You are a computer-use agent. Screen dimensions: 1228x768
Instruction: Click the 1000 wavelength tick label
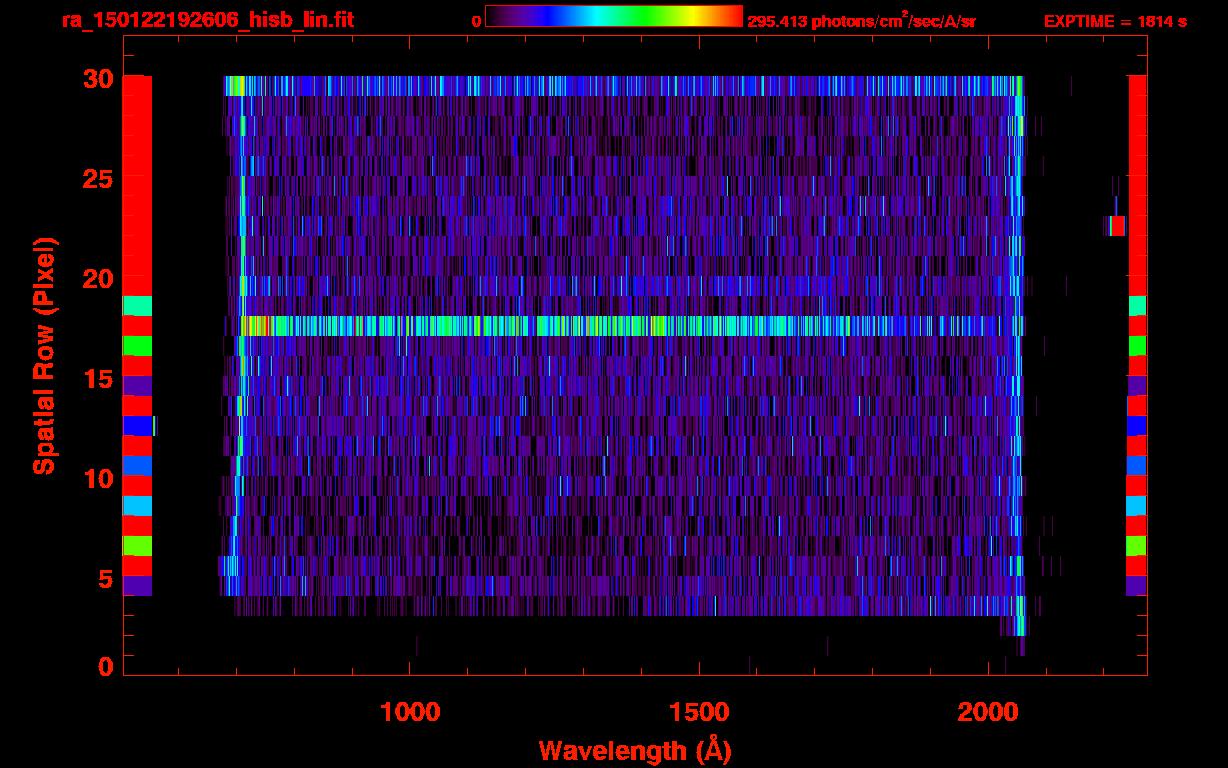(x=411, y=712)
